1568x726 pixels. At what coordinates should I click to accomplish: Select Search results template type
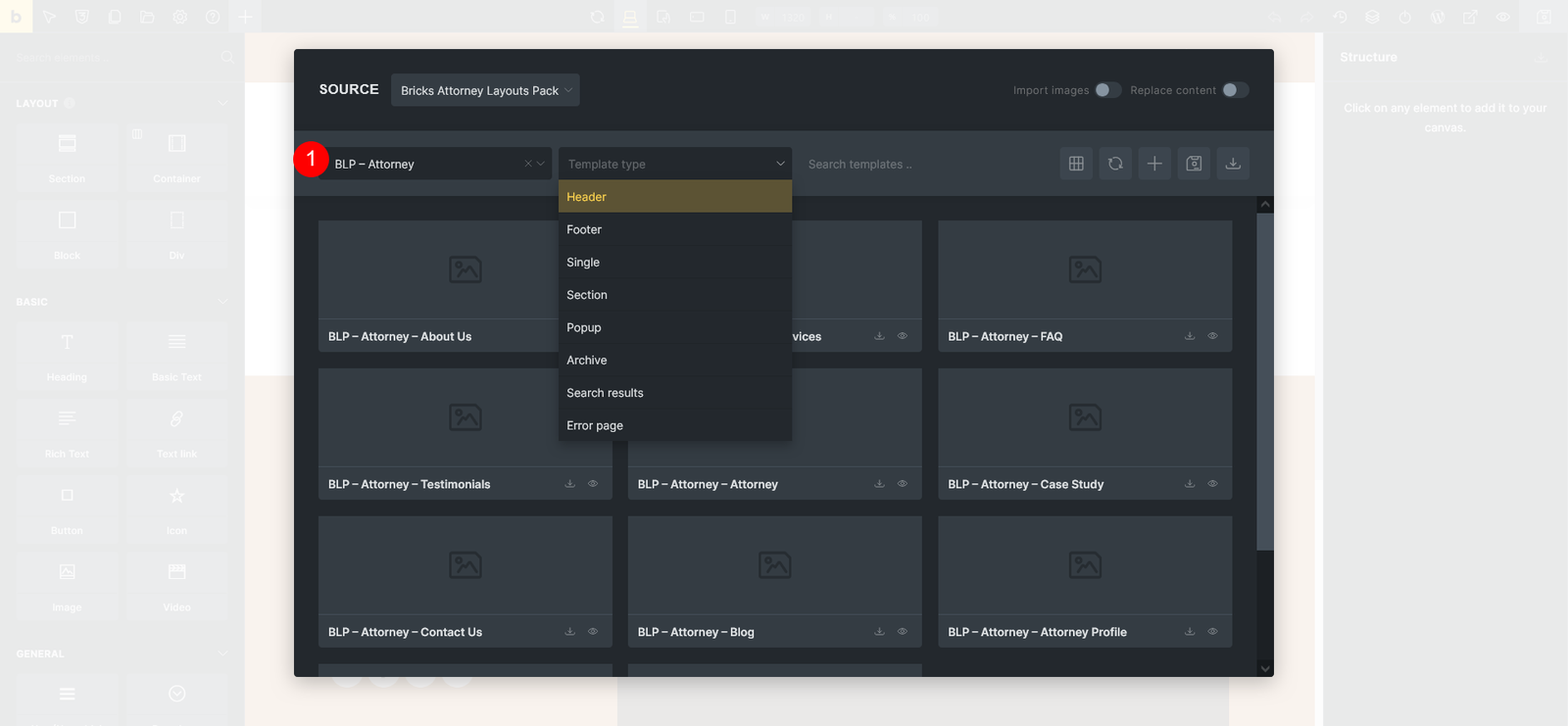coord(675,393)
